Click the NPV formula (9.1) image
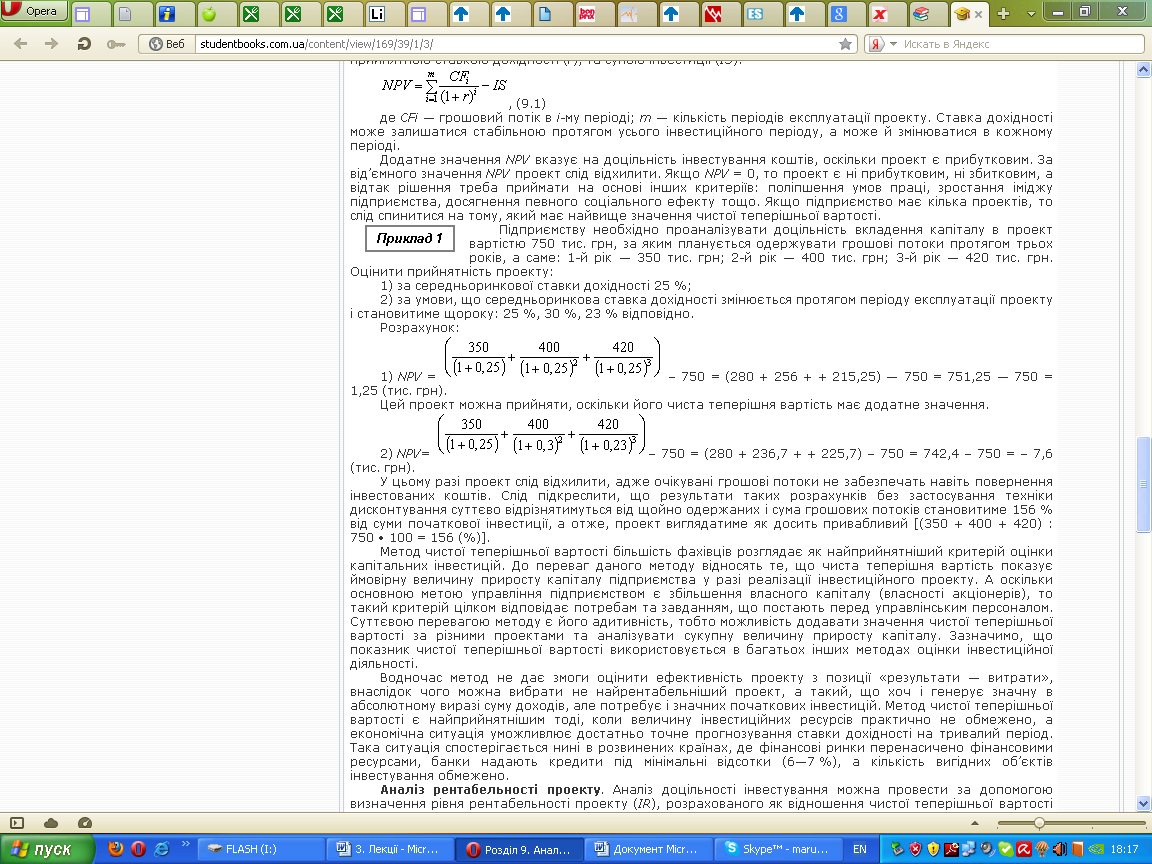 445,86
